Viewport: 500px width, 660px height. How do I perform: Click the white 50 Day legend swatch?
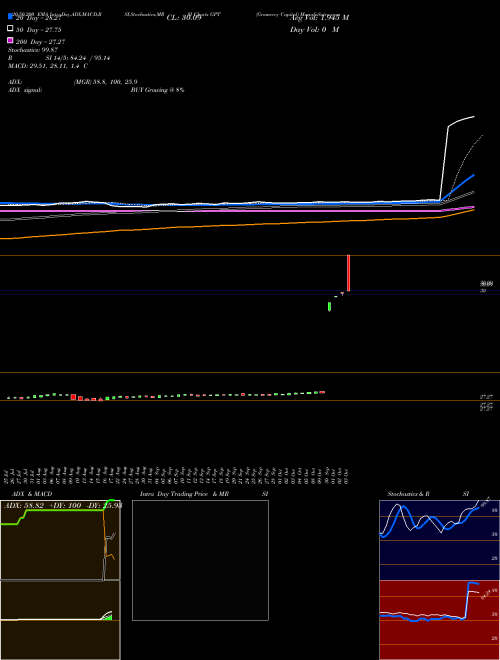pos(10,29)
